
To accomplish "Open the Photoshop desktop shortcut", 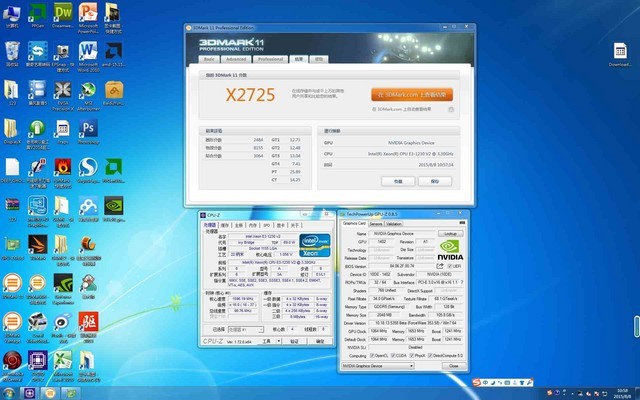I will pyautogui.click(x=88, y=131).
